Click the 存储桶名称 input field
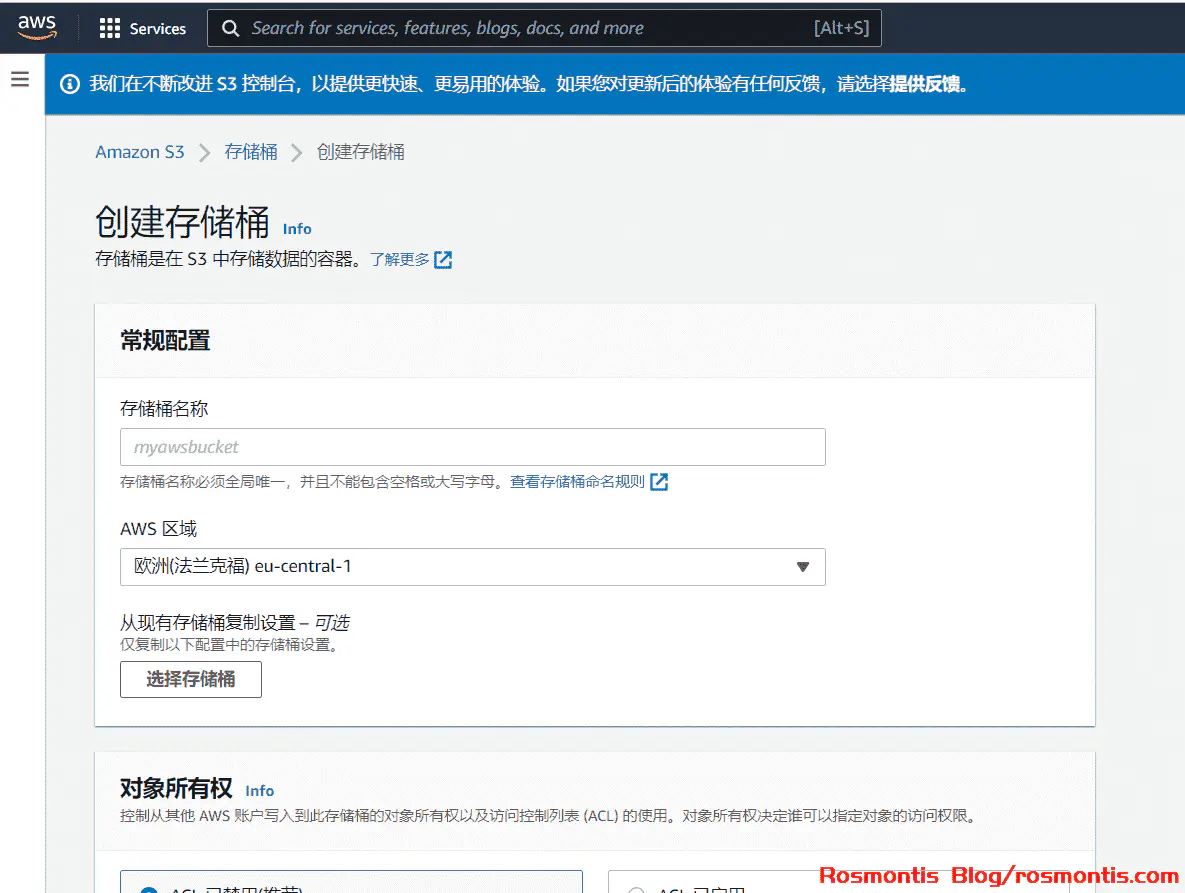This screenshot has height=893, width=1185. click(x=472, y=447)
